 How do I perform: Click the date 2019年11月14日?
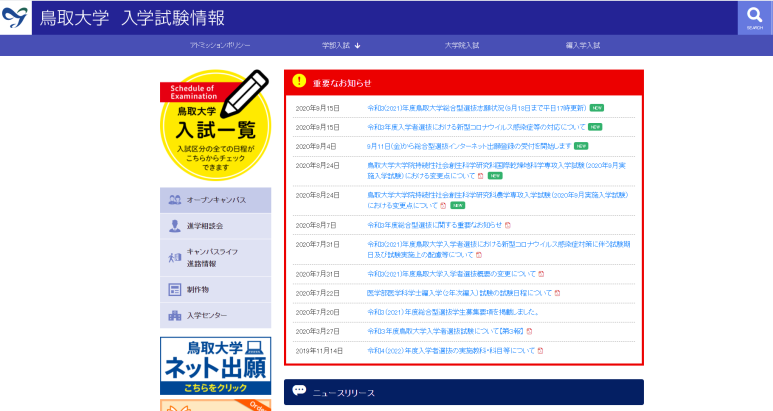point(319,351)
